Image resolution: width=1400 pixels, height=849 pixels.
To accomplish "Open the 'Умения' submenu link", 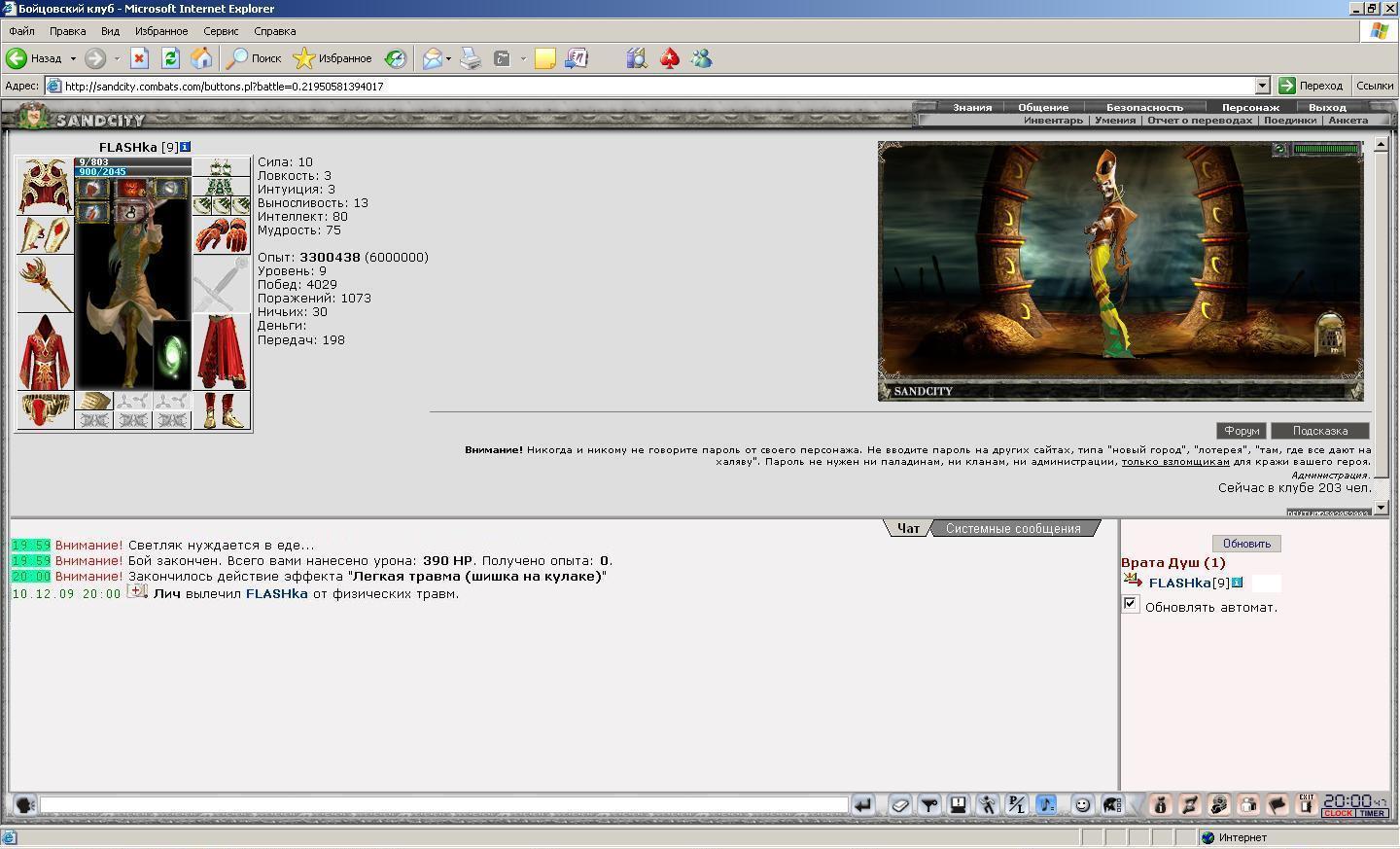I will point(1115,121).
